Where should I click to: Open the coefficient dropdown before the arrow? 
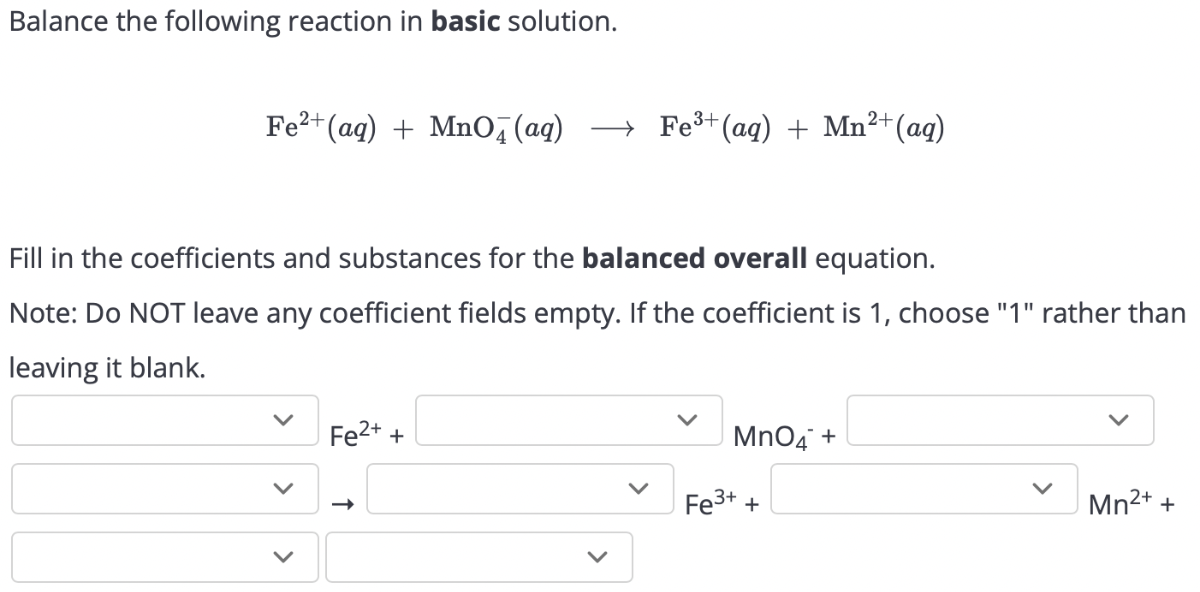tap(165, 488)
